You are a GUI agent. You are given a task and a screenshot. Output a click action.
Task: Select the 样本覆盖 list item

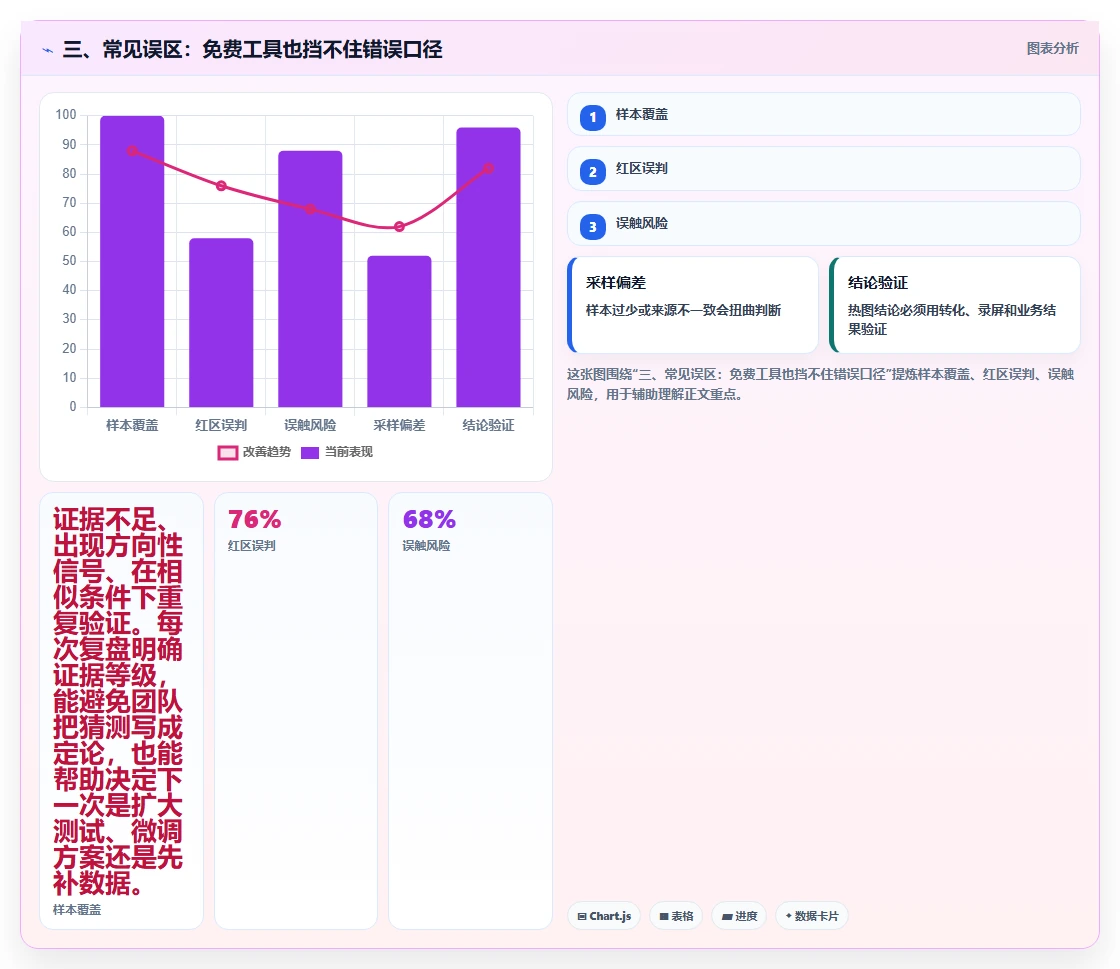[x=824, y=114]
